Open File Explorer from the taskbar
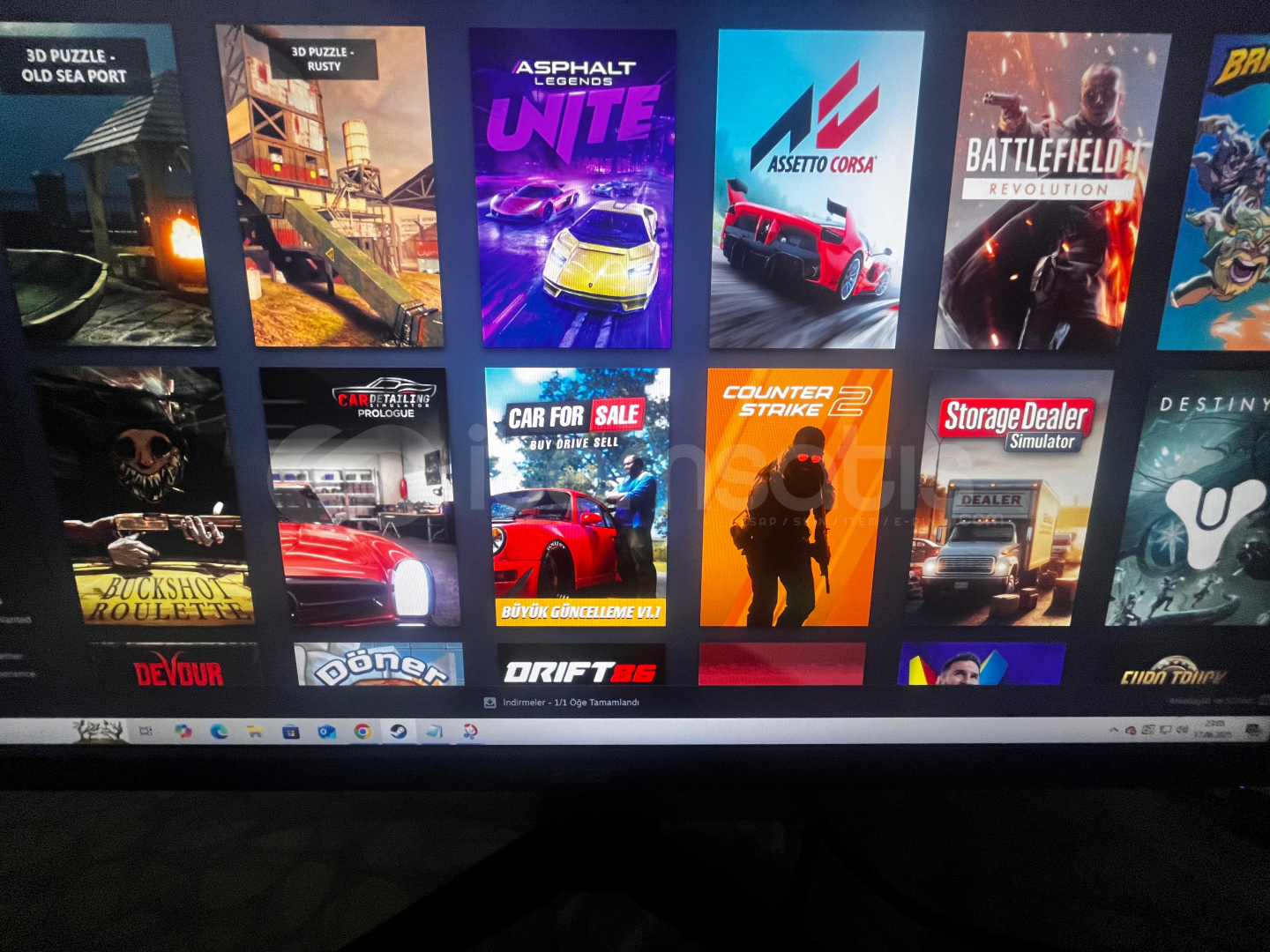Viewport: 1270px width, 952px height. click(x=255, y=731)
